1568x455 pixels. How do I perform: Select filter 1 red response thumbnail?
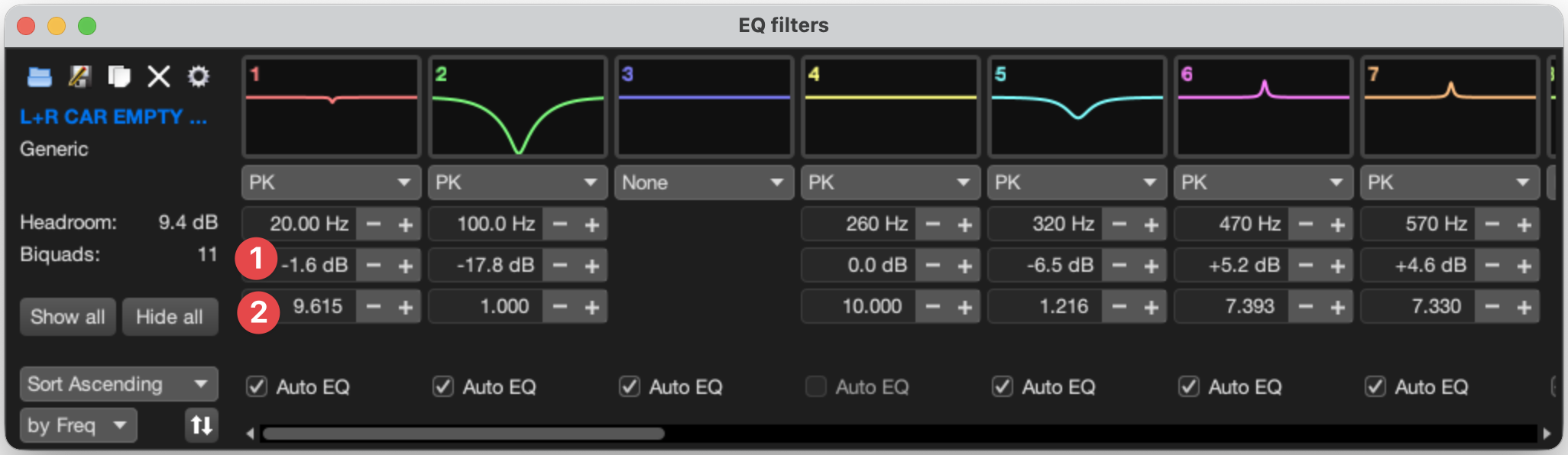(332, 107)
